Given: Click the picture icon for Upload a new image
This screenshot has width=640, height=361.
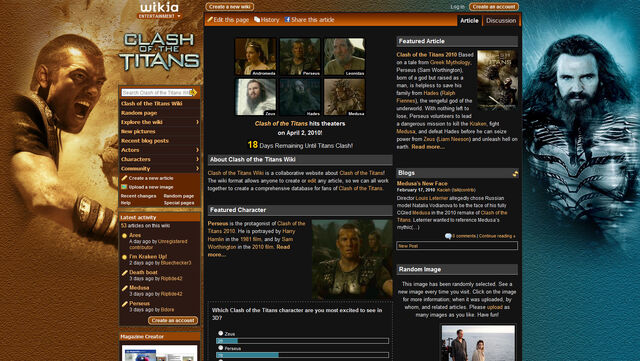Looking at the screenshot, I should (x=124, y=187).
